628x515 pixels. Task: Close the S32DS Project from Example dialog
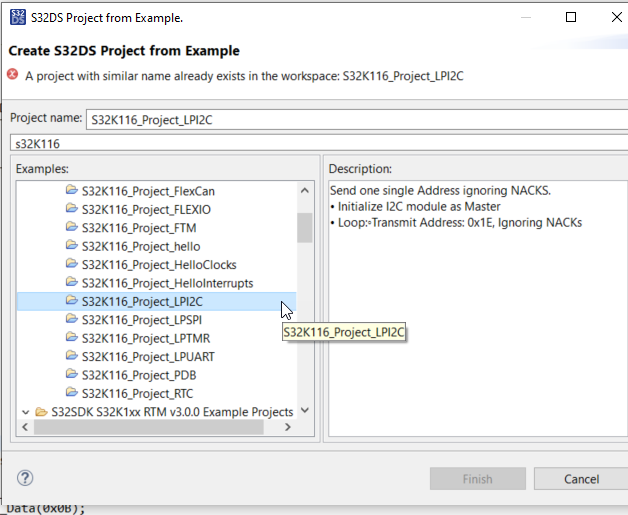point(617,17)
